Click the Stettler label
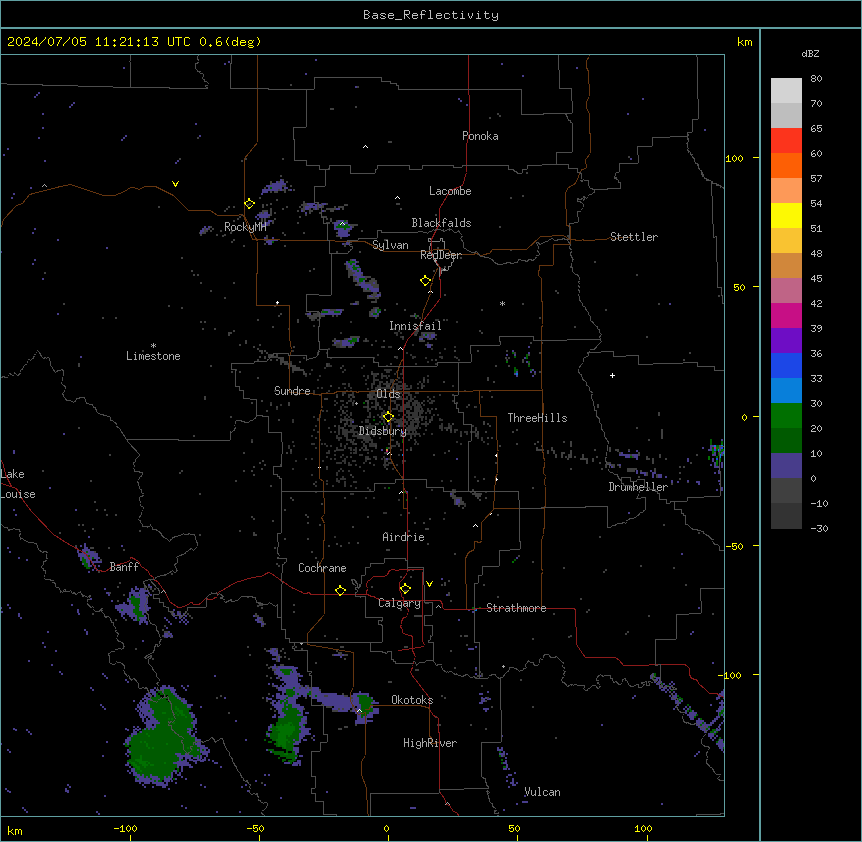This screenshot has height=842, width=862. click(634, 237)
